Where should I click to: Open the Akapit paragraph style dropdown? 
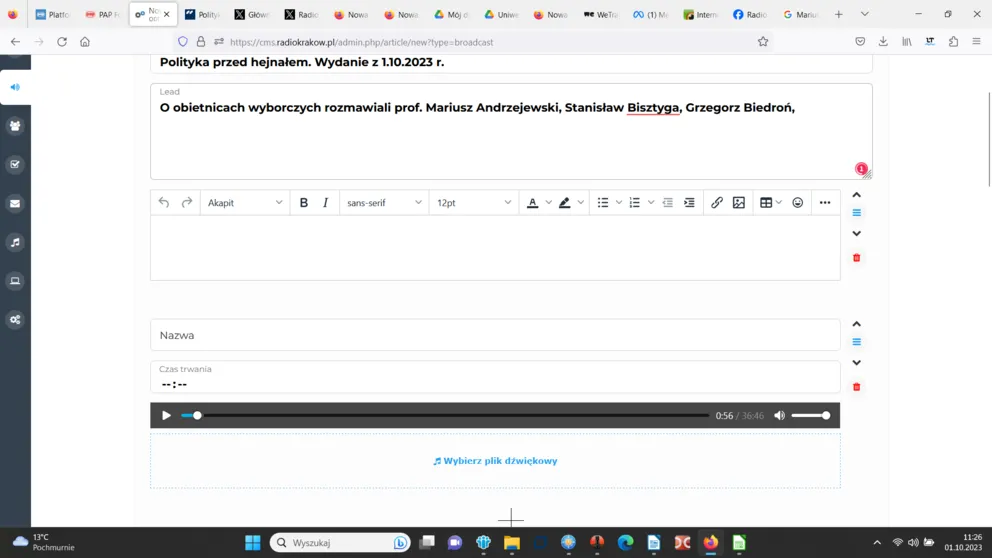click(x=245, y=202)
